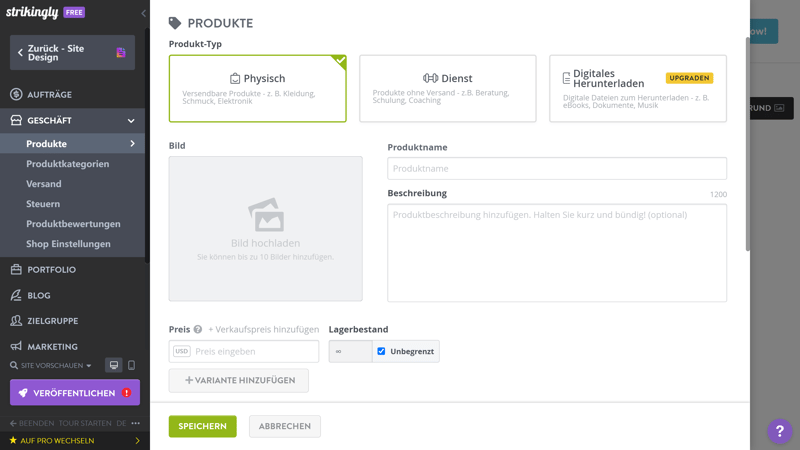Go to Produktkategorien in sidebar
800x450 pixels.
(68, 164)
